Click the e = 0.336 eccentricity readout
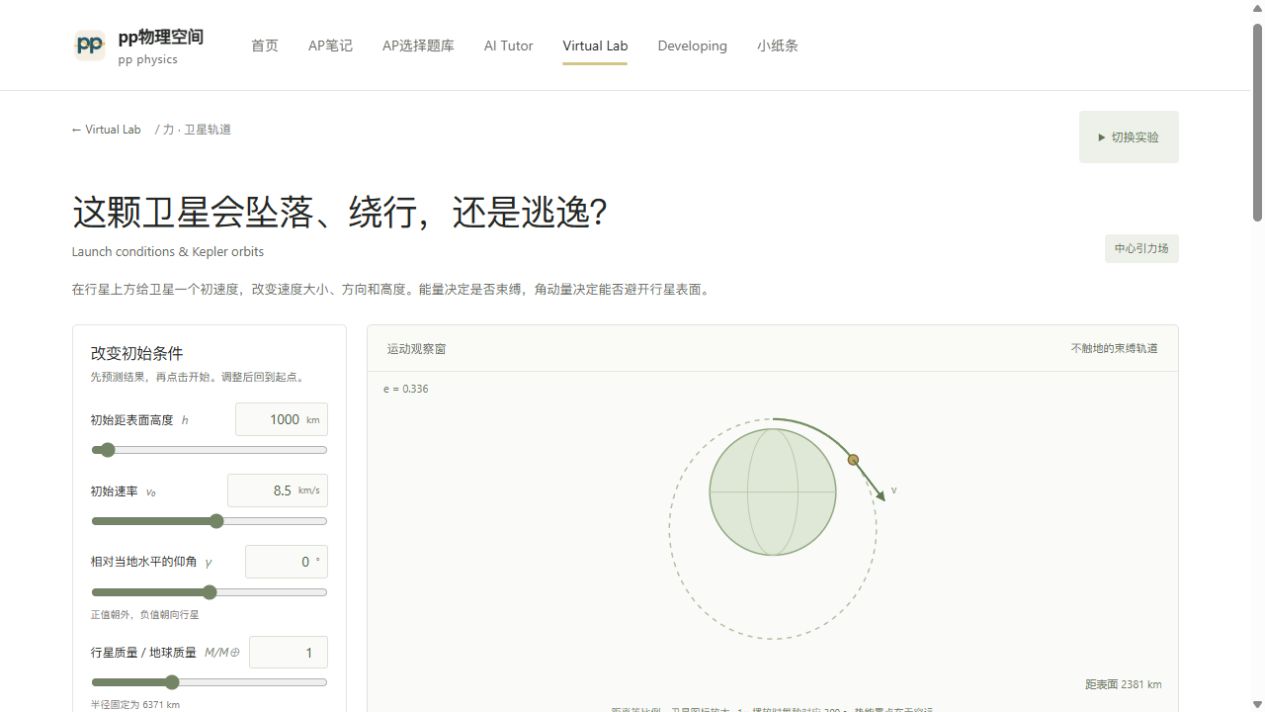Screen dimensions: 1265x712 coord(405,389)
